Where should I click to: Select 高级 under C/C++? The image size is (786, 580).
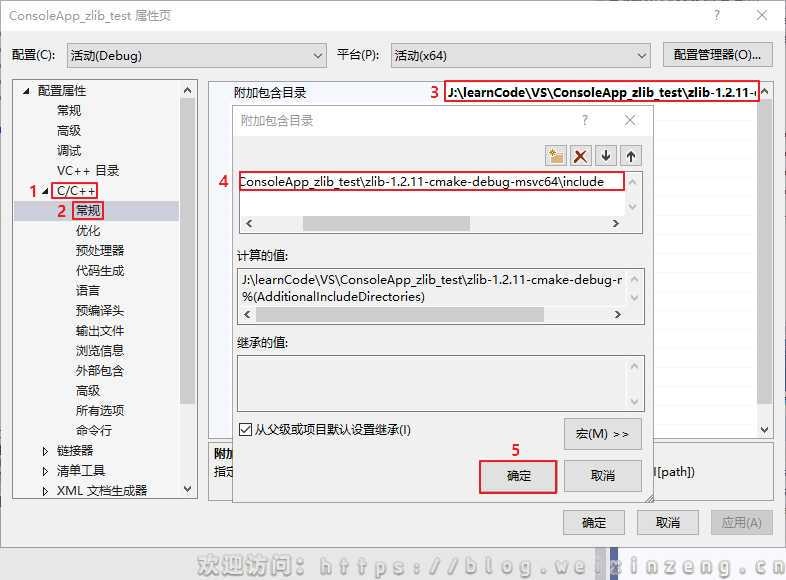click(88, 391)
